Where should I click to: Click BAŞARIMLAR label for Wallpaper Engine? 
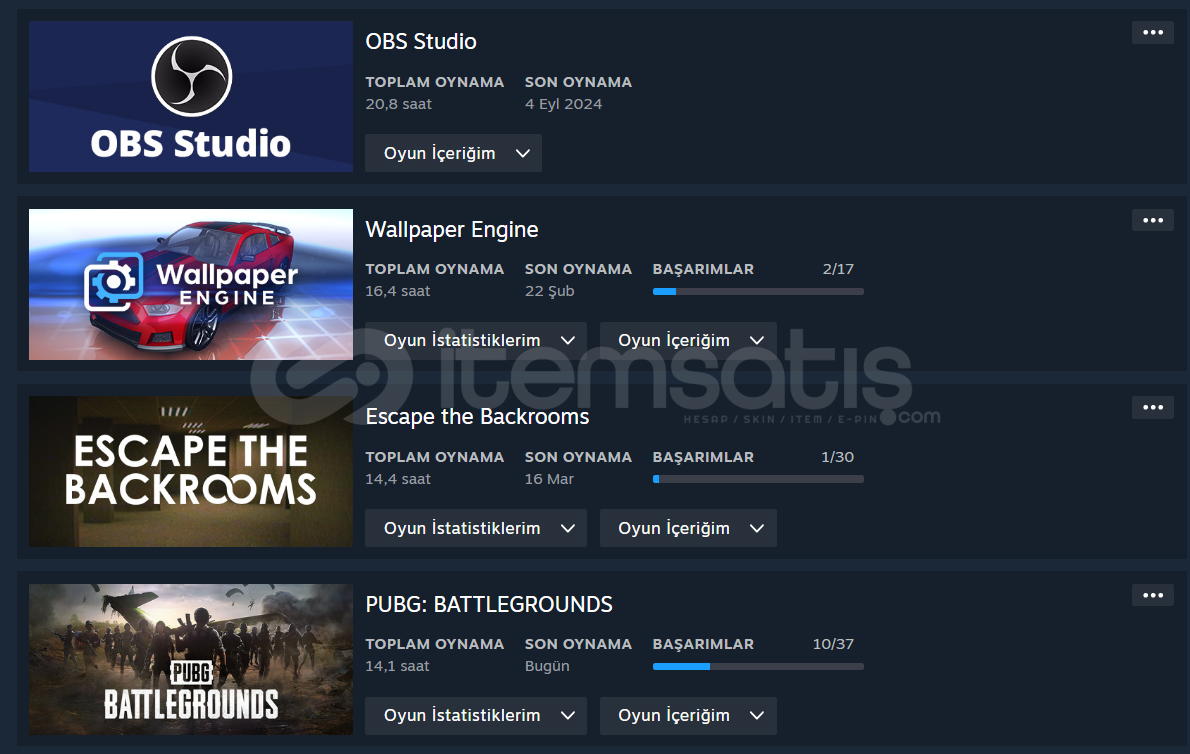pos(703,269)
